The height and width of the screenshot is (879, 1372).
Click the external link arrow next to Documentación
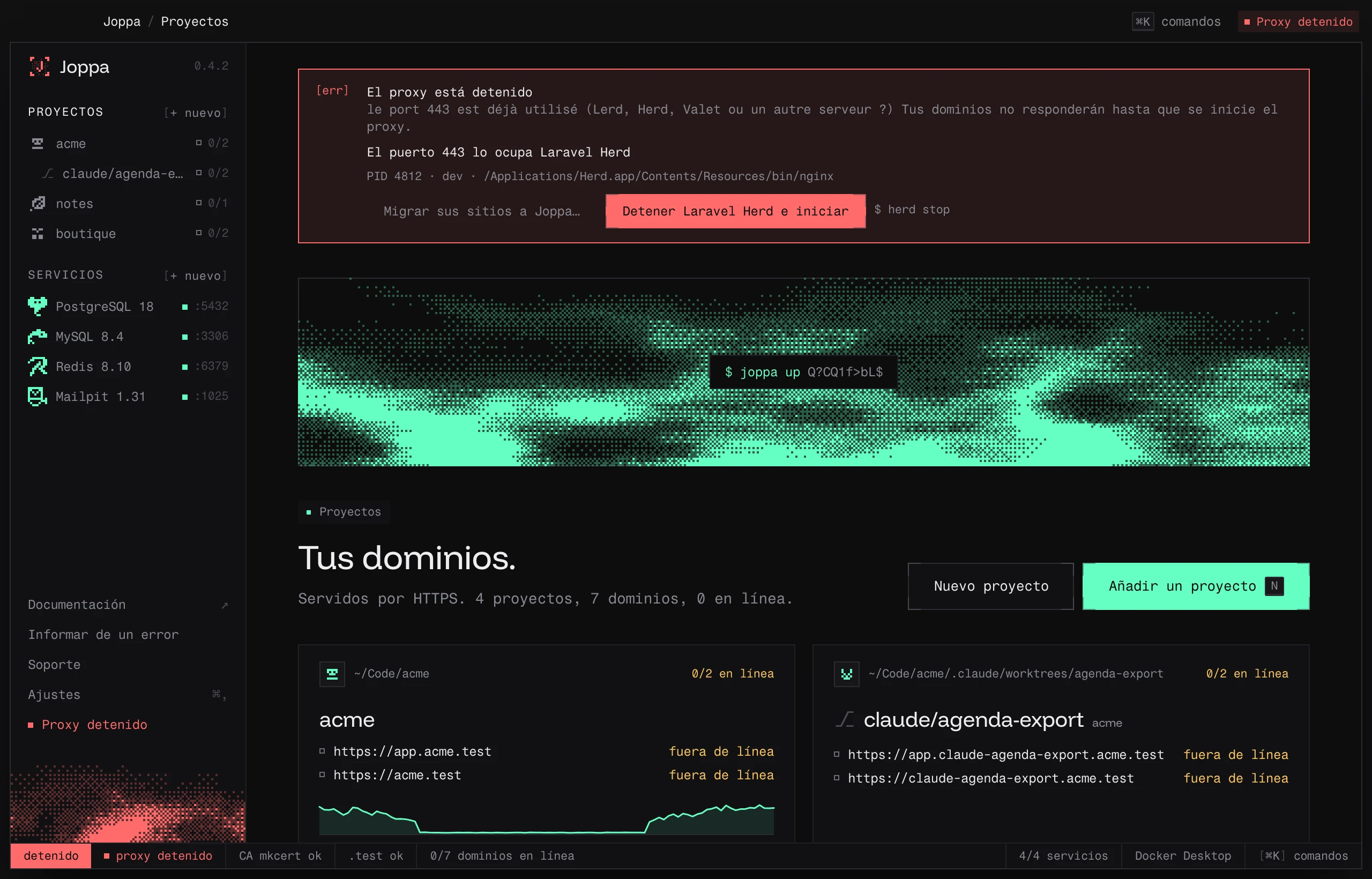pyautogui.click(x=225, y=605)
